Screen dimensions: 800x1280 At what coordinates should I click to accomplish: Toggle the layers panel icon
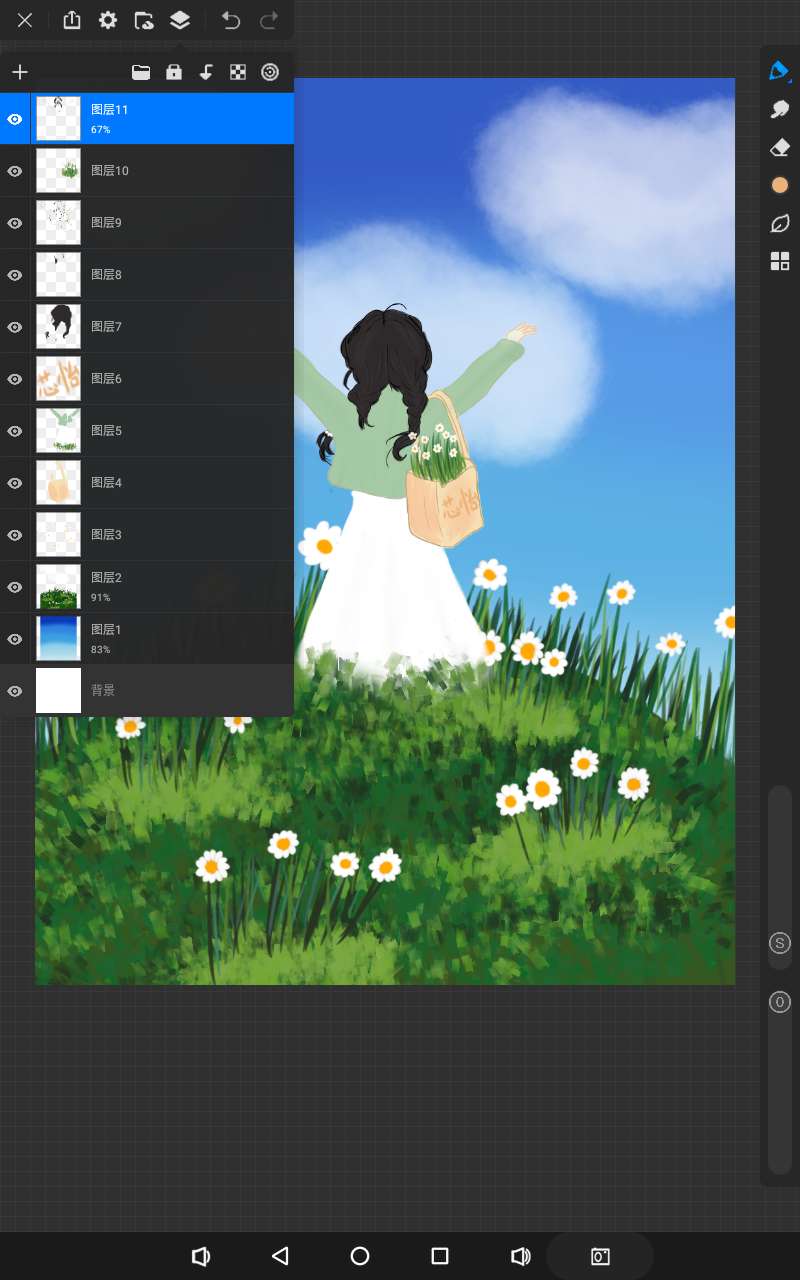pyautogui.click(x=180, y=20)
